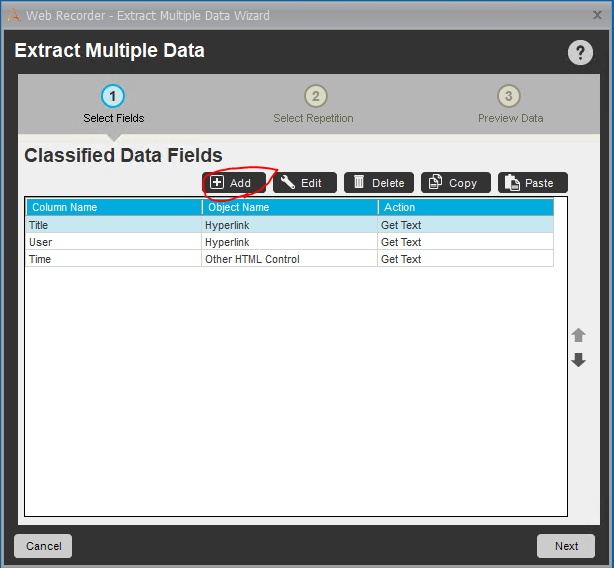Click Hyperlink cell in User row
Viewport: 614px width, 568px height.
coord(289,242)
